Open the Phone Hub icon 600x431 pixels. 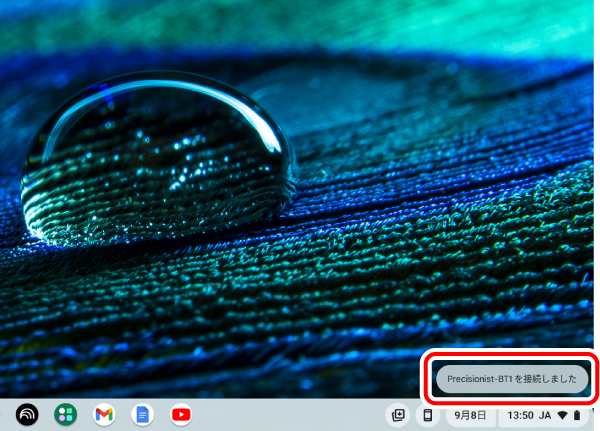(x=427, y=414)
